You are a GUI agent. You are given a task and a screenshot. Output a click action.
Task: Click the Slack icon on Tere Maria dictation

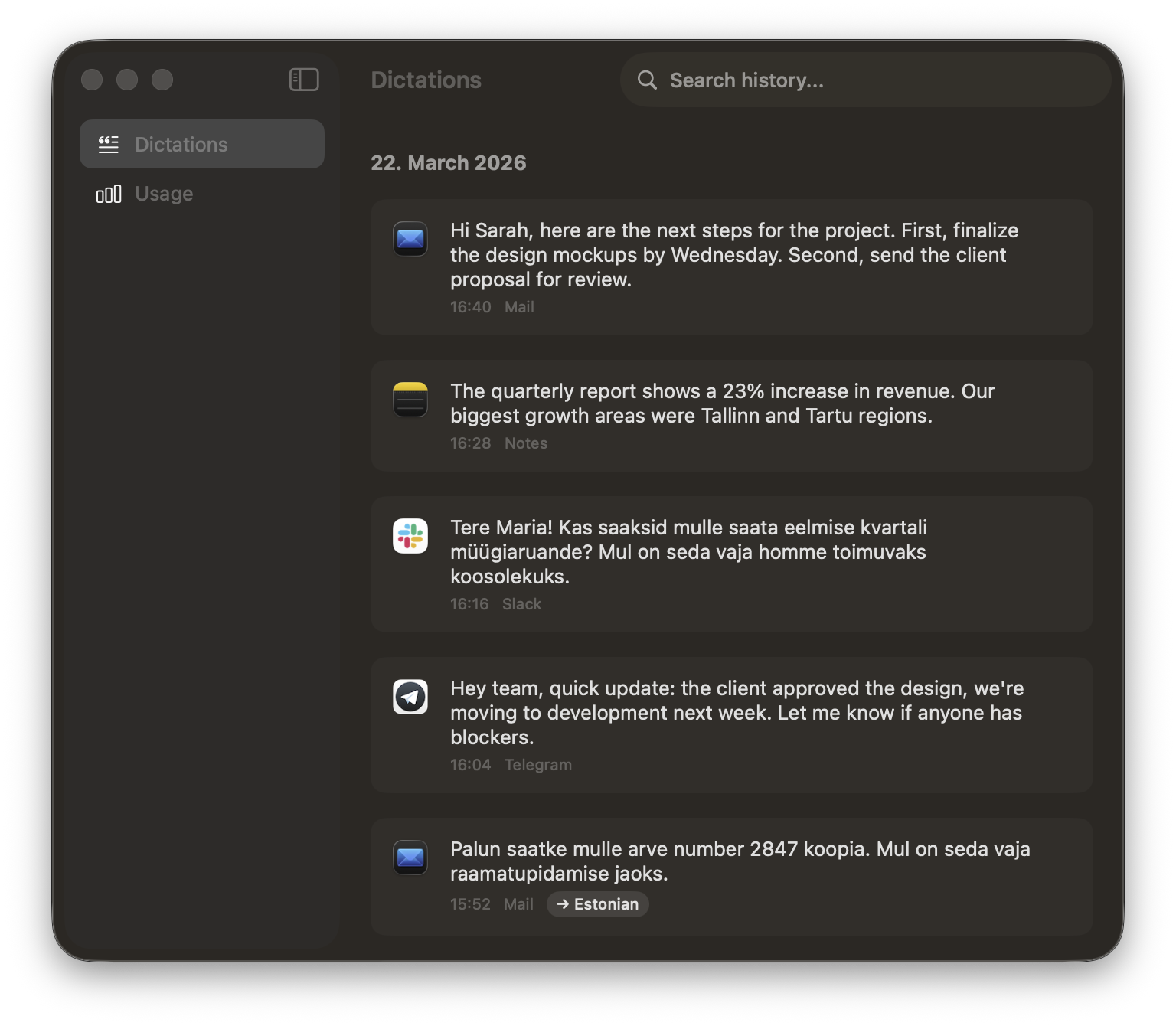(410, 536)
